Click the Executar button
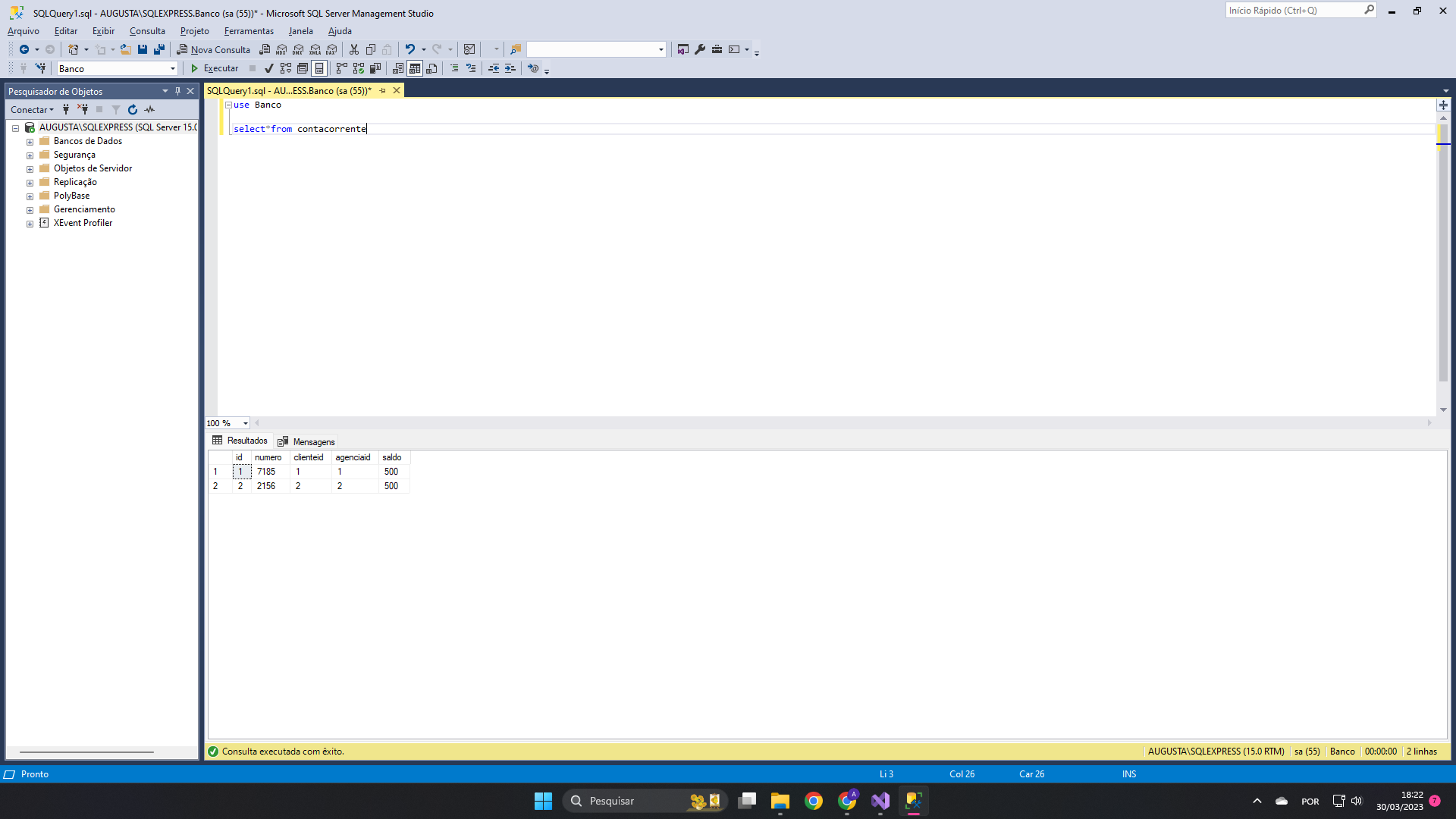This screenshot has width=1456, height=819. coord(215,68)
